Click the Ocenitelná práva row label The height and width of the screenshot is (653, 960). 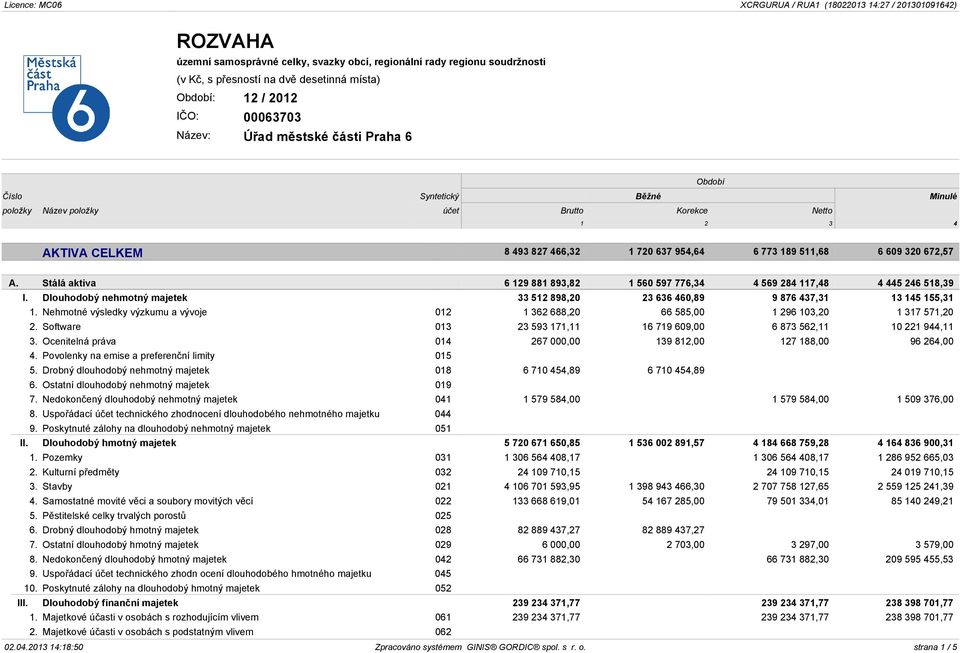click(x=79, y=341)
